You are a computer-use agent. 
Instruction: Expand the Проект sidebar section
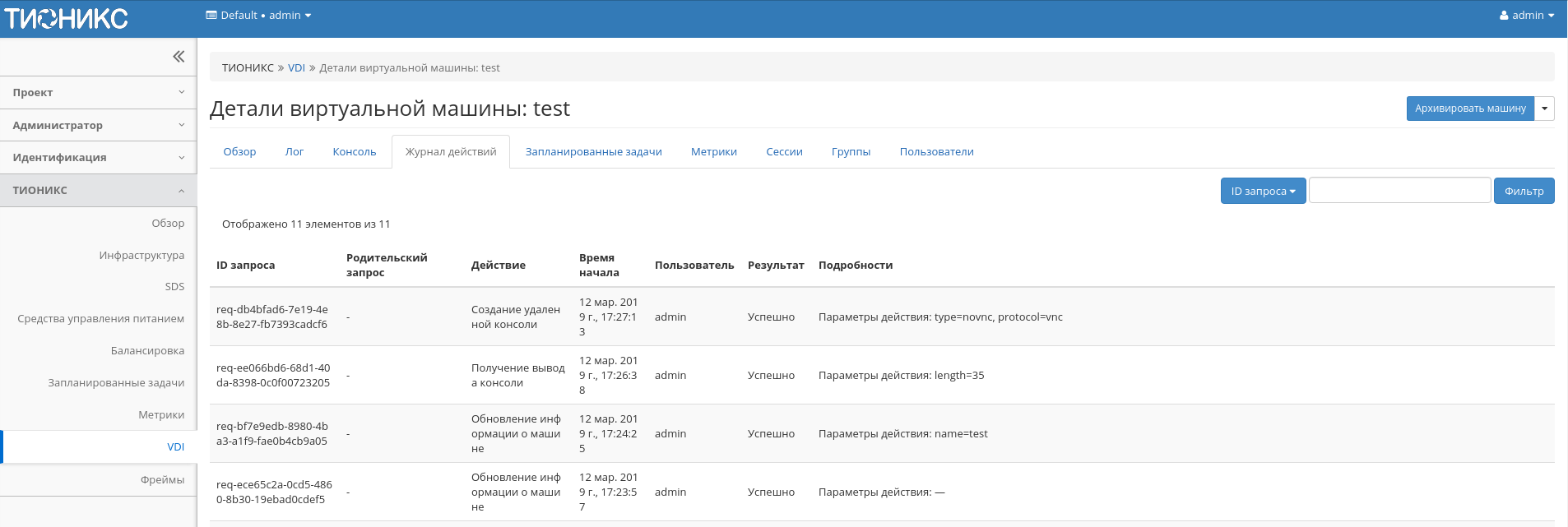click(x=98, y=93)
